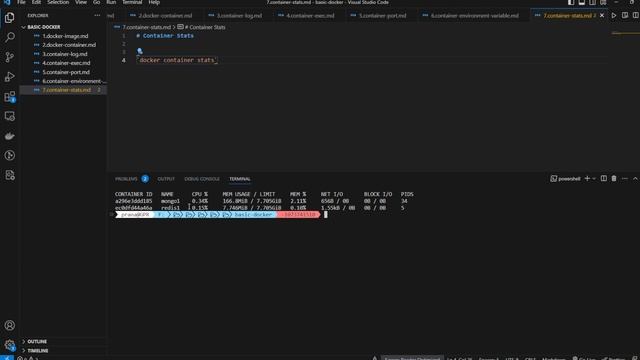Open 5.container-port.md in explorer

(x=66, y=72)
